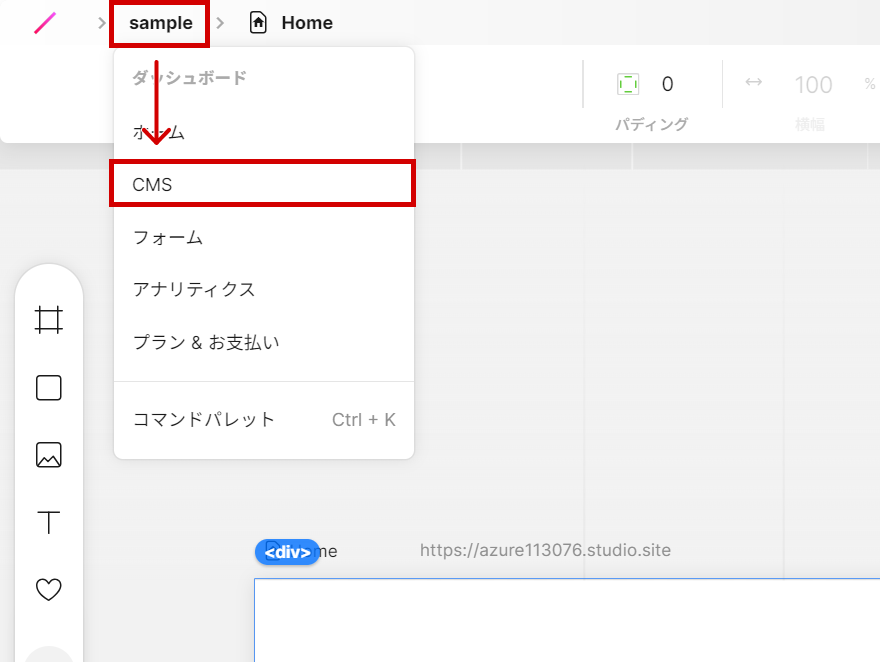Select the Frame tool in left toolbar

pos(49,320)
